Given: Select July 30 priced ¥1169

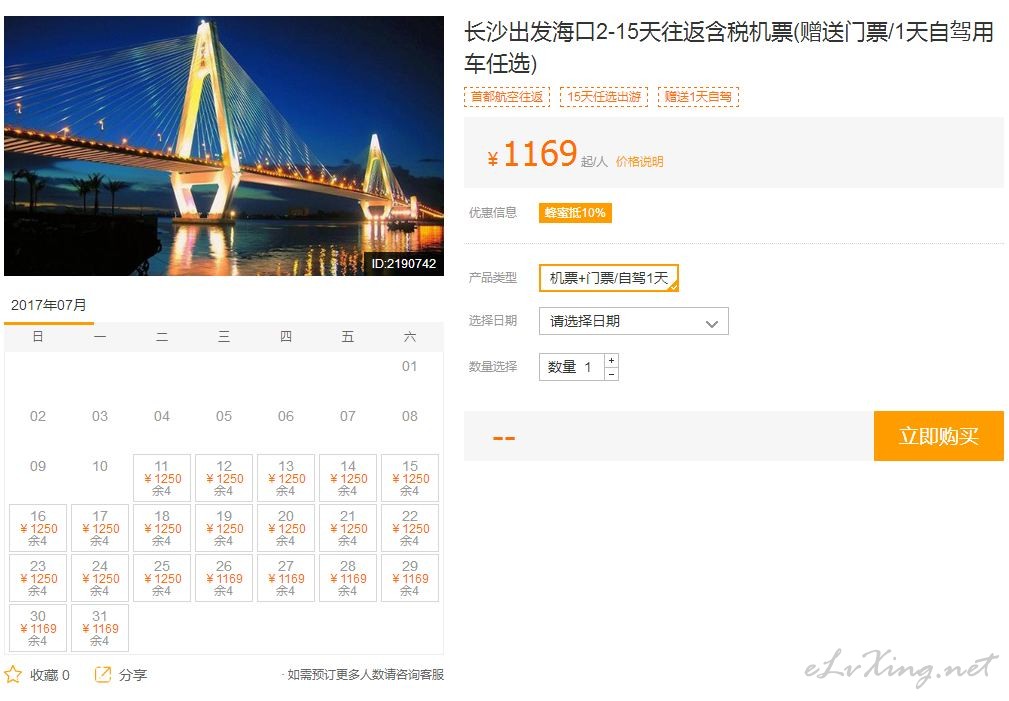Looking at the screenshot, I should (38, 628).
